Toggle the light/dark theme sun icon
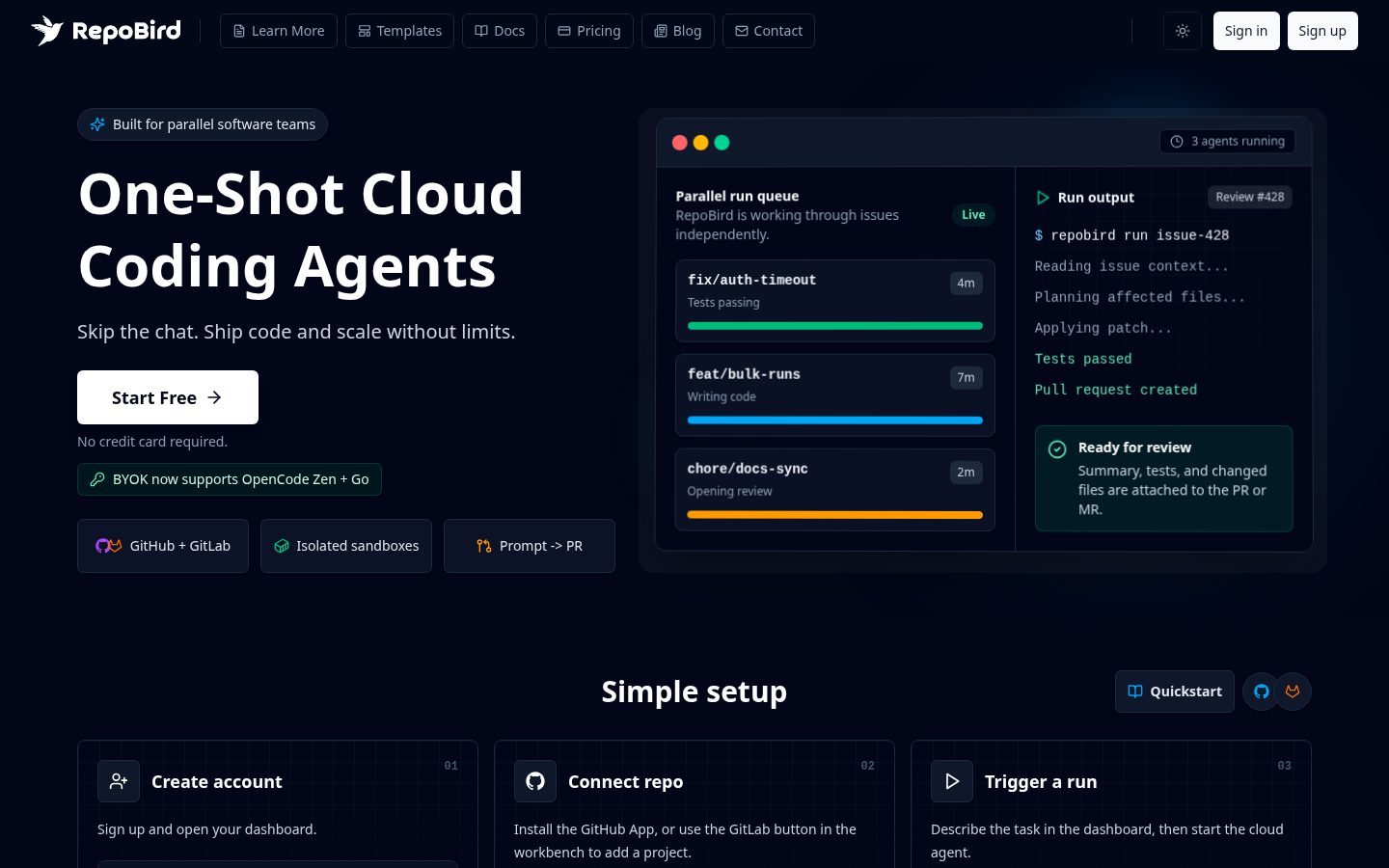This screenshot has height=868, width=1389. pyautogui.click(x=1183, y=31)
